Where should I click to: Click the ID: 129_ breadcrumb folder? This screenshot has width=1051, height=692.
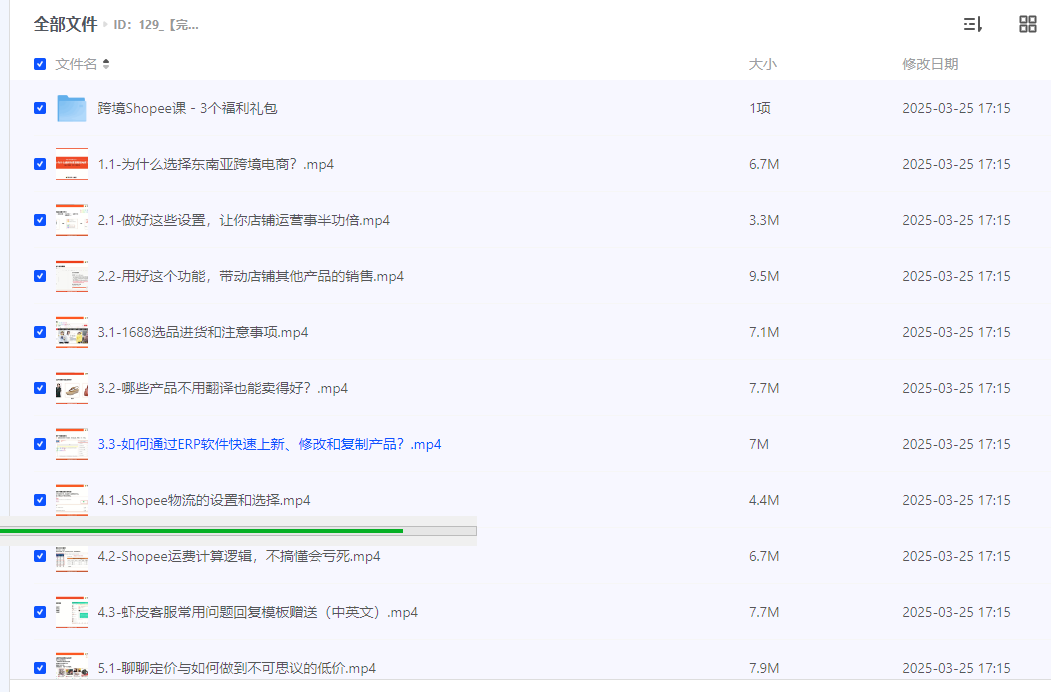click(x=156, y=25)
